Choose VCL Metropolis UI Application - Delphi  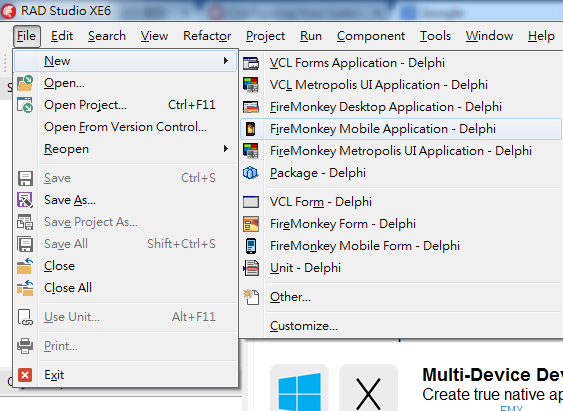[379, 85]
